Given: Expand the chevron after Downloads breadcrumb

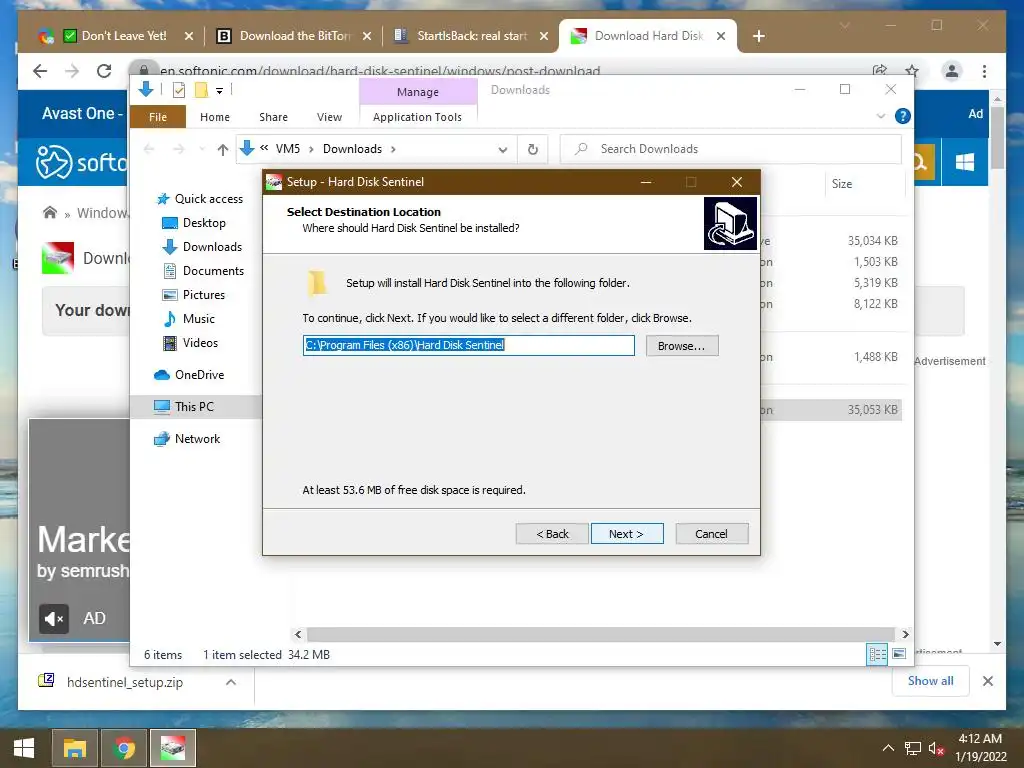Looking at the screenshot, I should (393, 150).
